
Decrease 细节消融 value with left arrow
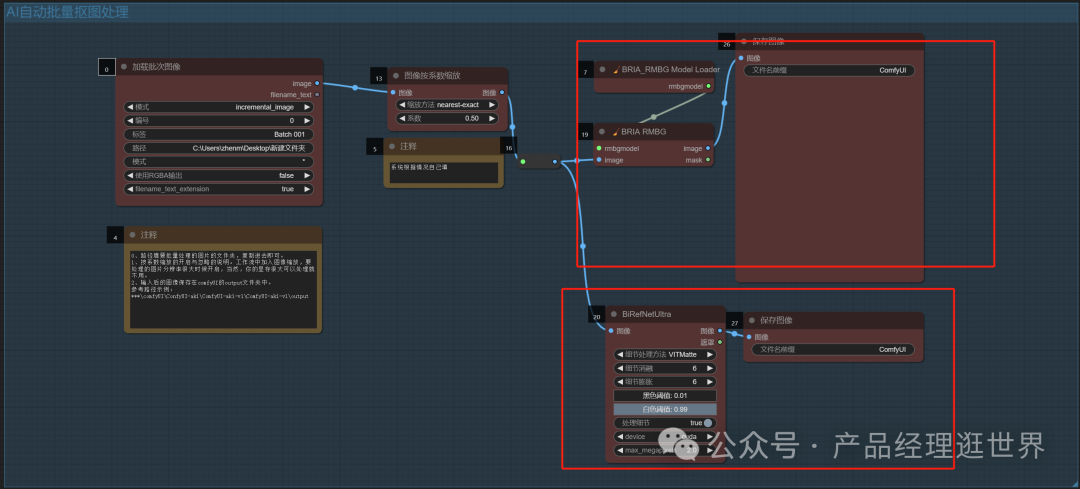pyautogui.click(x=619, y=368)
